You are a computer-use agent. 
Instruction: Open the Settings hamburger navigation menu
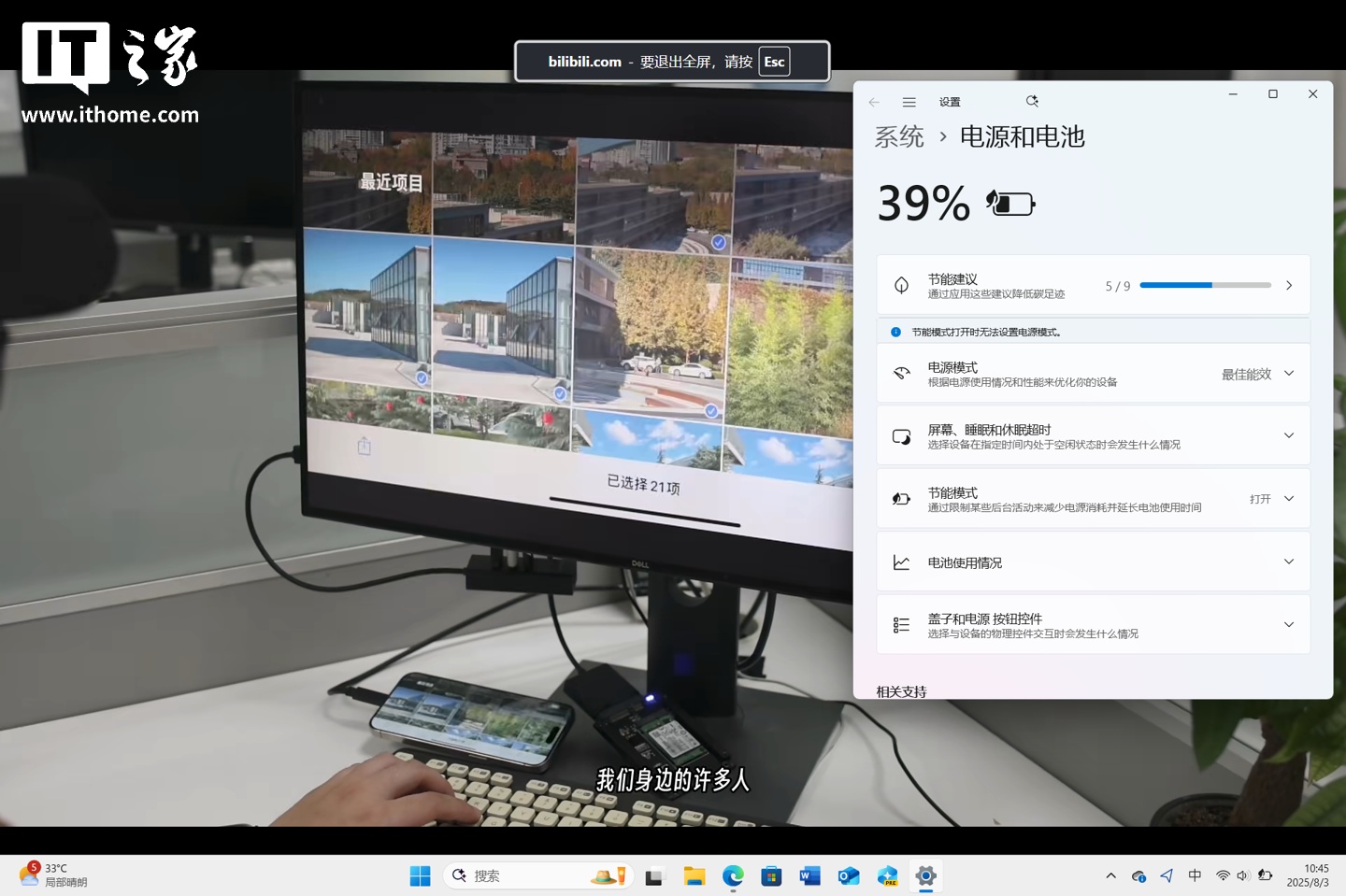(x=909, y=102)
